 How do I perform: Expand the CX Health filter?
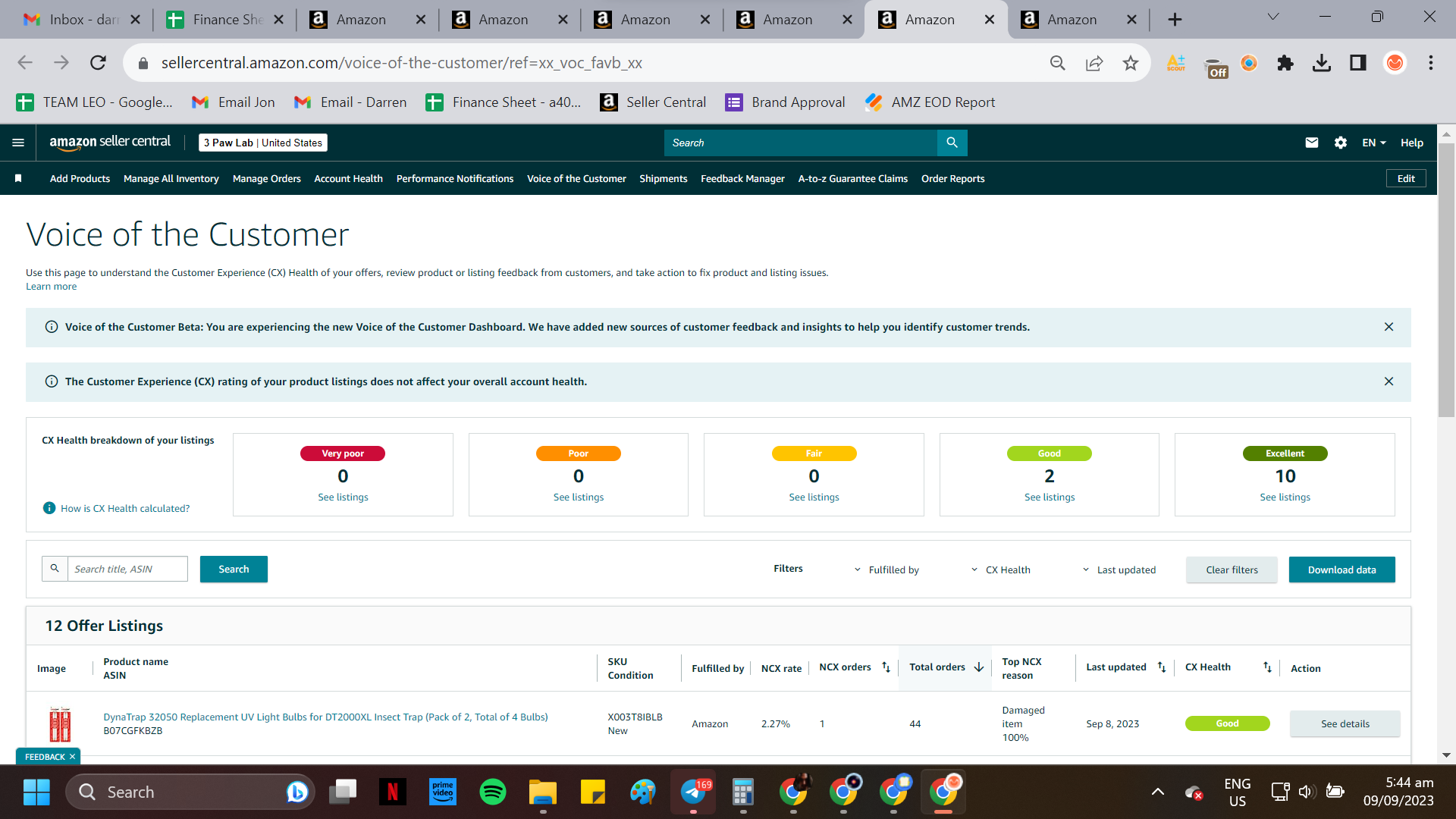1000,570
